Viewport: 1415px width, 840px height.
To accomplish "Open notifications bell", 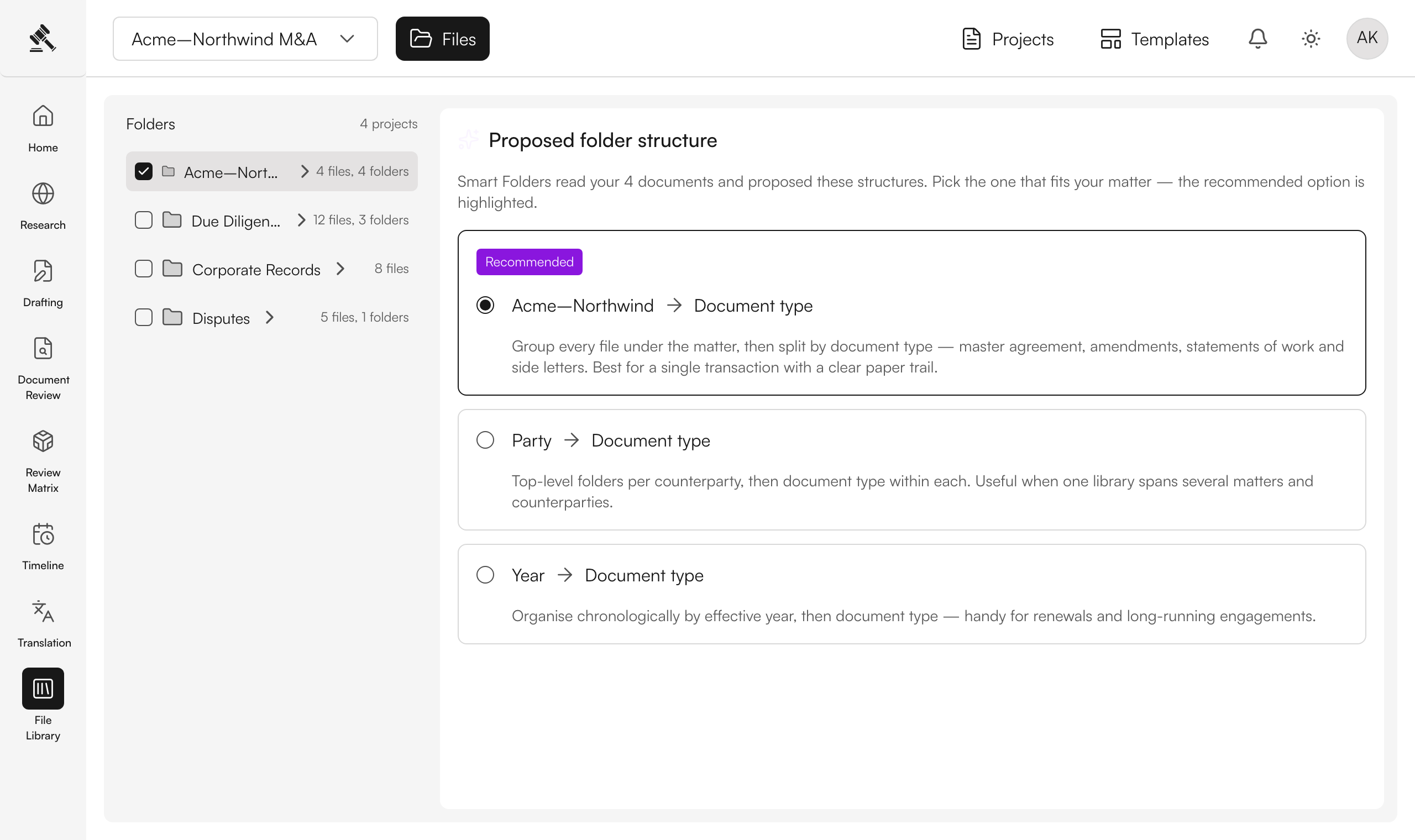I will [x=1257, y=39].
